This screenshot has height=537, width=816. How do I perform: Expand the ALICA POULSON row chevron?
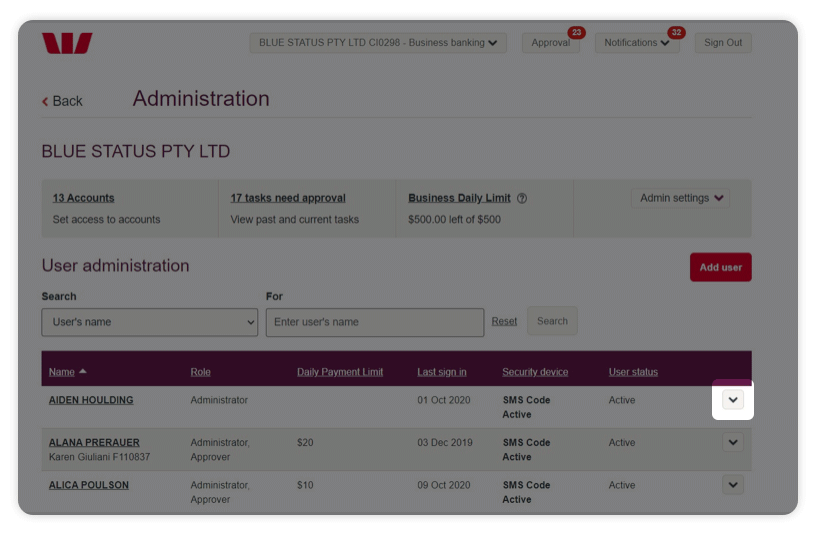click(x=733, y=485)
